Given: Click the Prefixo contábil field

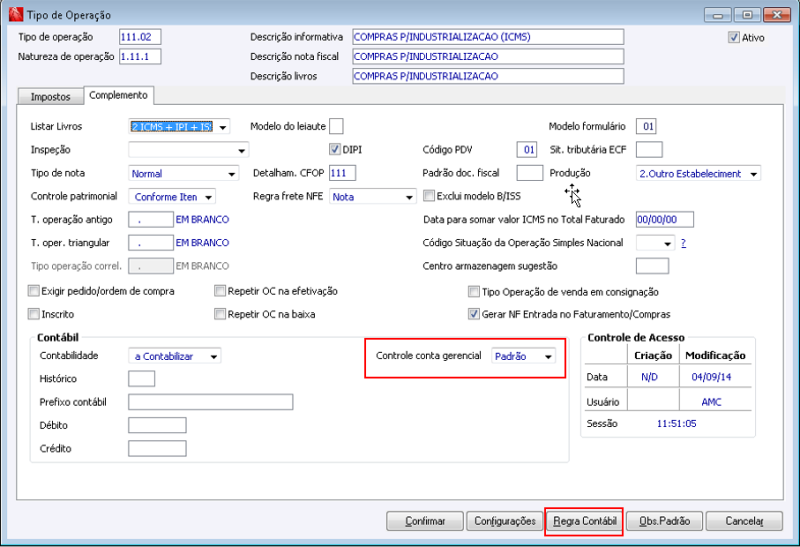Looking at the screenshot, I should (211, 402).
